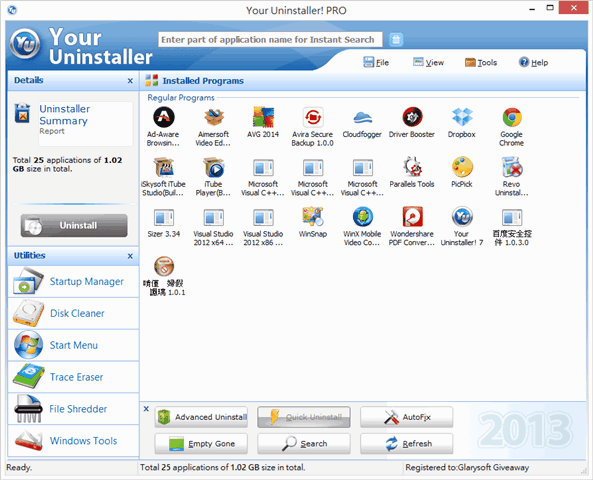The image size is (593, 480).
Task: Click the Refresh button
Action: [407, 444]
